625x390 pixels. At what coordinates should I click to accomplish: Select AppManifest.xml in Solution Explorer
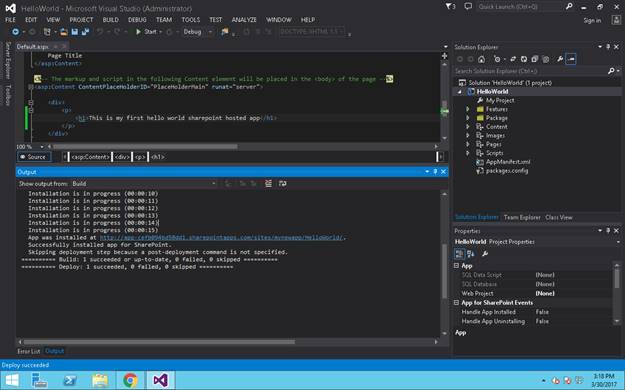[508, 162]
